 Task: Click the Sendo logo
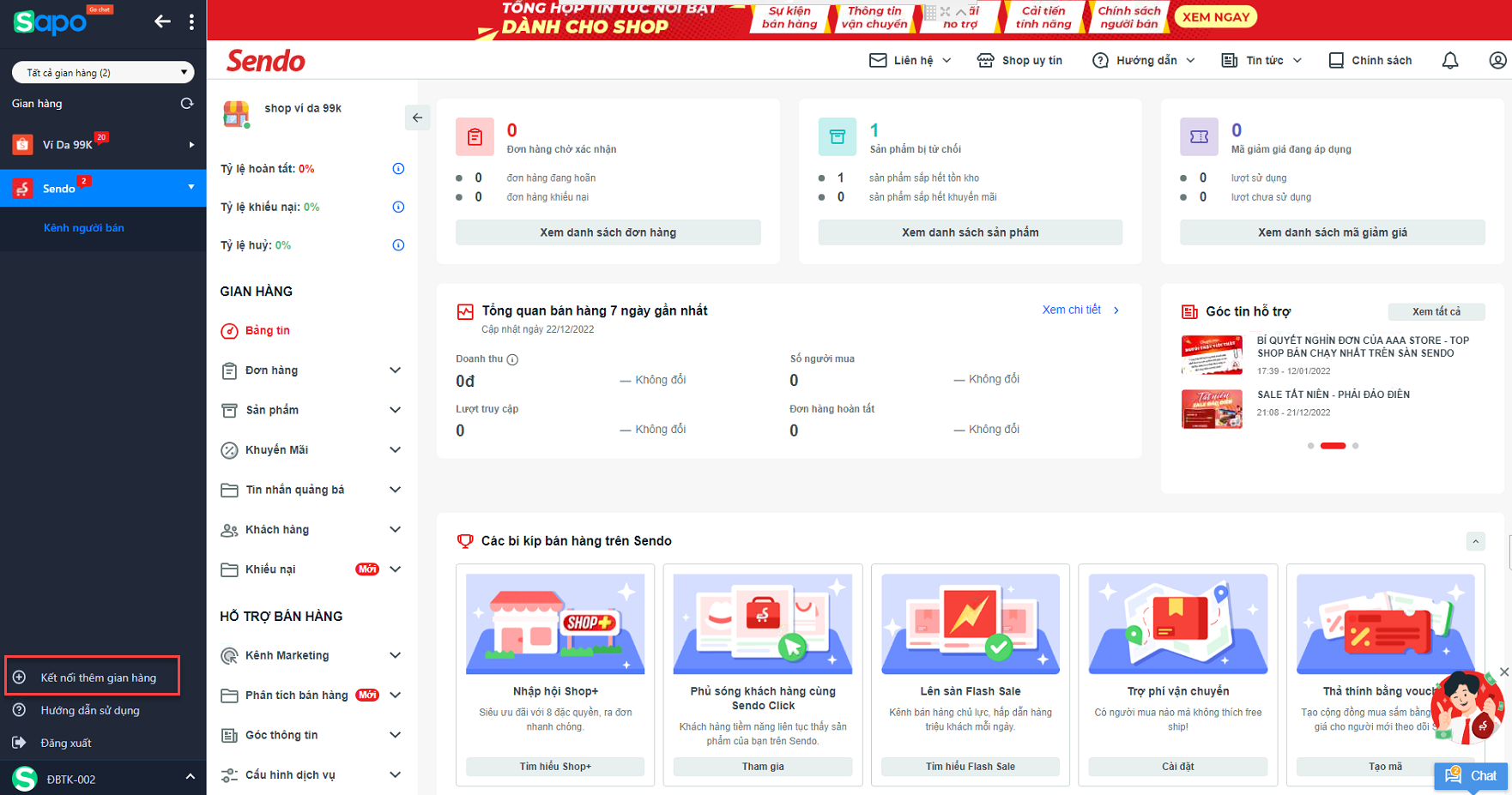pyautogui.click(x=265, y=61)
